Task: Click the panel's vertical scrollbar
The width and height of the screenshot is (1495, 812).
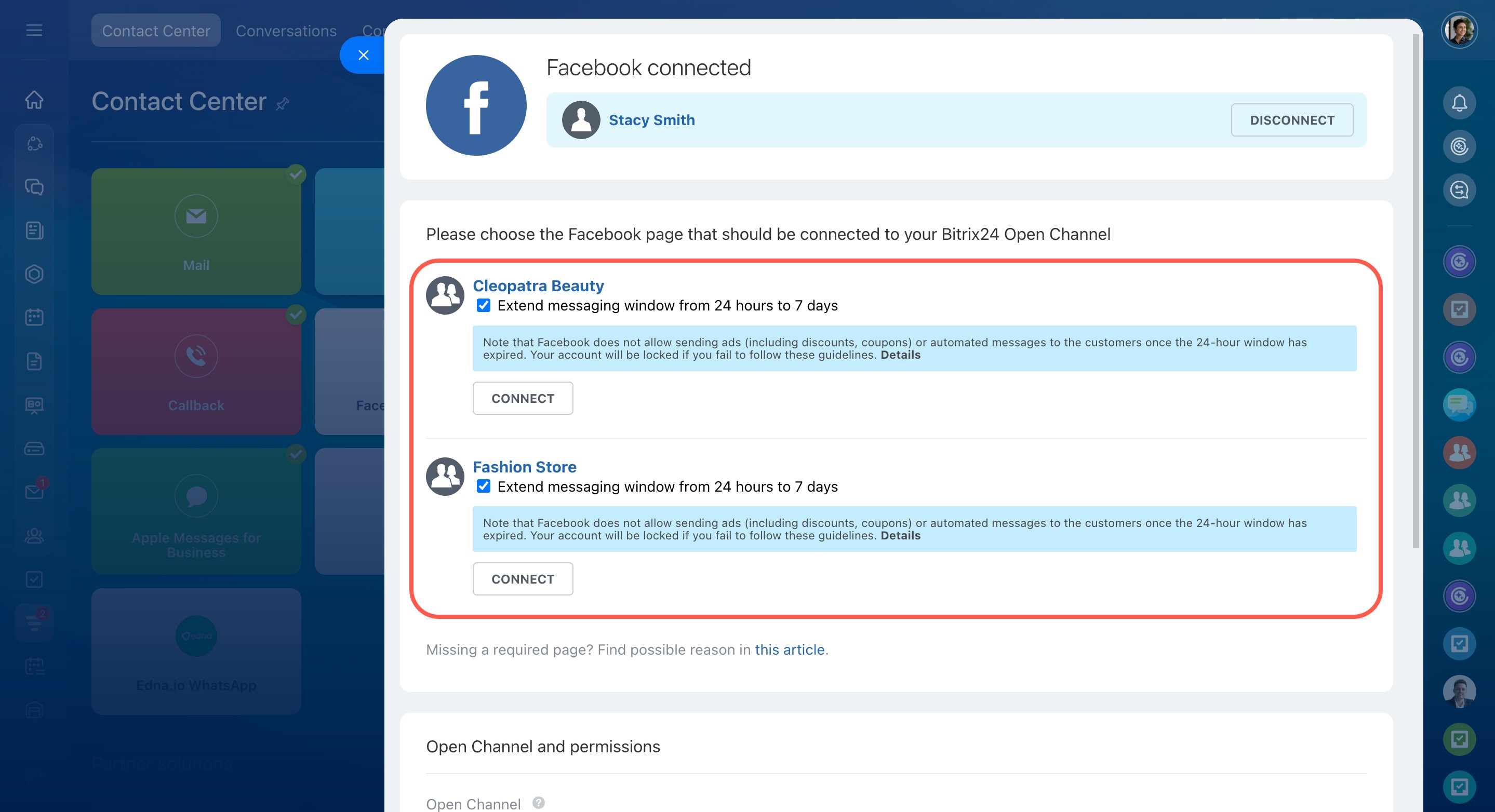Action: (1416, 290)
